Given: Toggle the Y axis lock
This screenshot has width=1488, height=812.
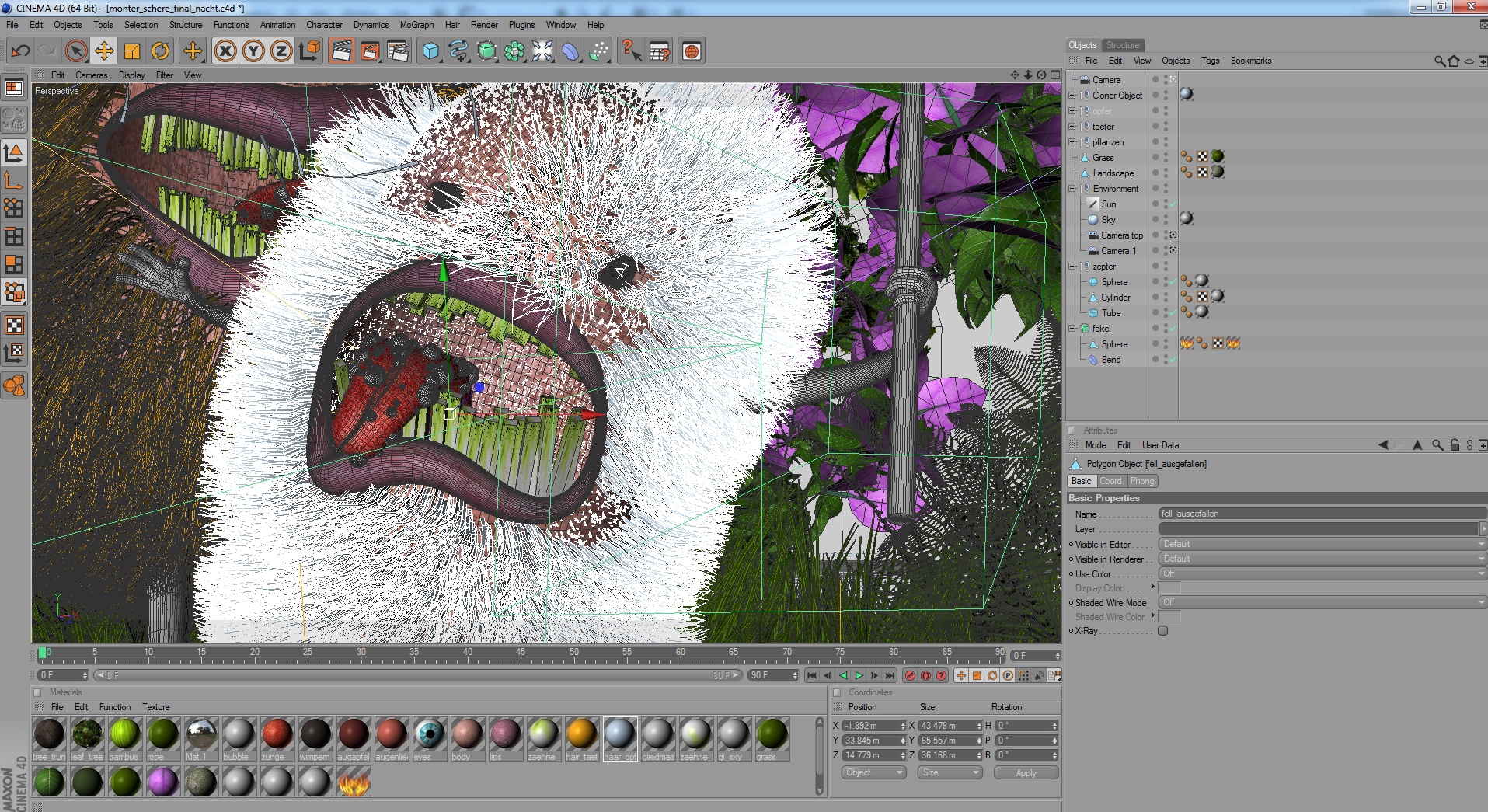Looking at the screenshot, I should (x=253, y=51).
